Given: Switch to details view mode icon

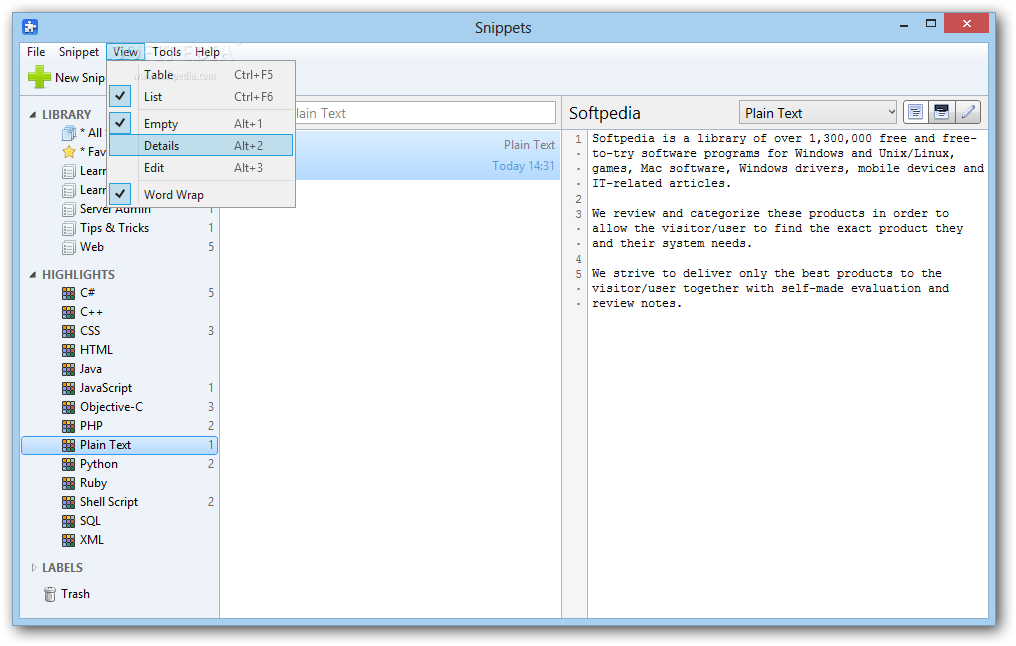Looking at the screenshot, I should tap(941, 112).
